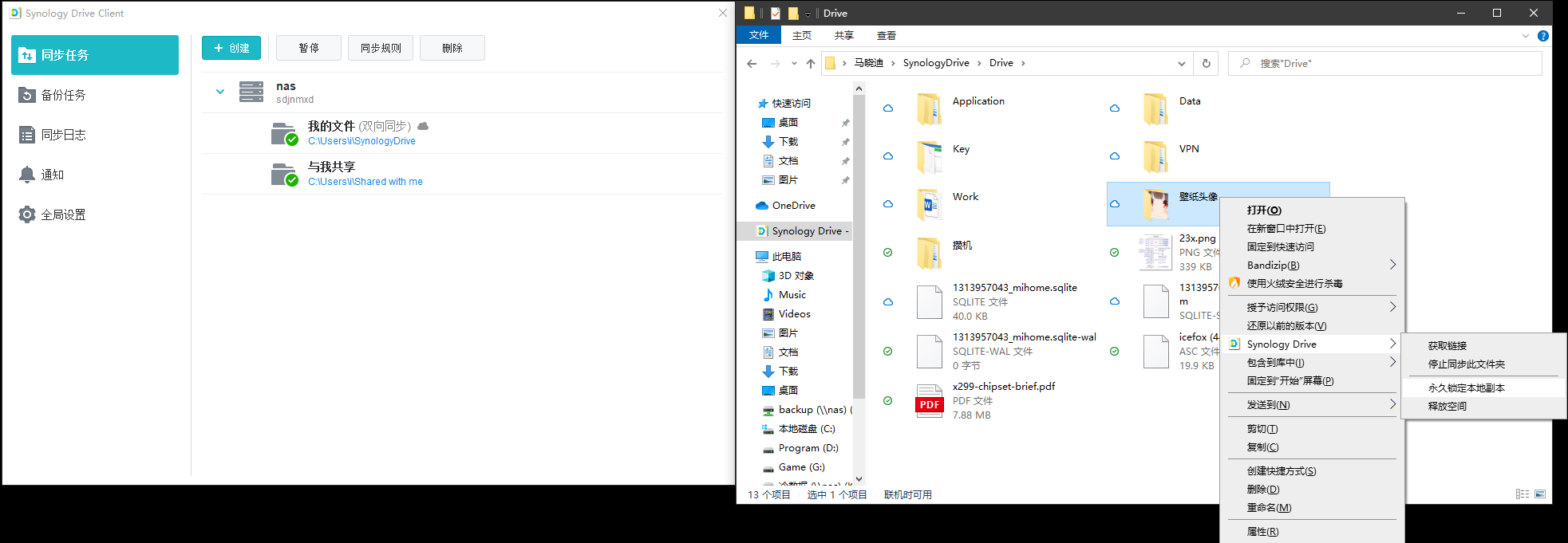Switch to details view in status bar
This screenshot has height=543, width=1568.
[1523, 494]
